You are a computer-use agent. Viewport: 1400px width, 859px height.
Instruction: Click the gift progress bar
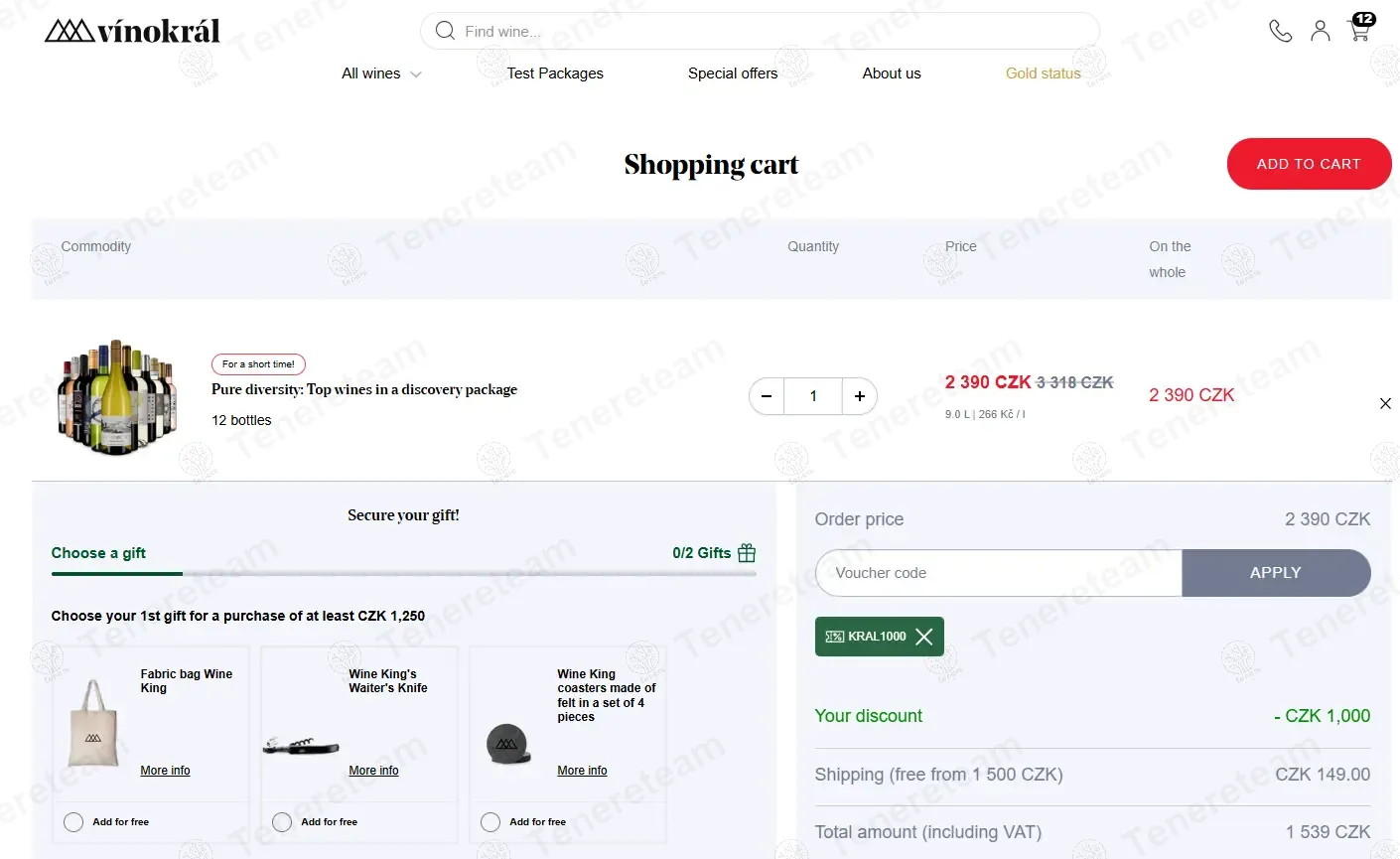(403, 574)
